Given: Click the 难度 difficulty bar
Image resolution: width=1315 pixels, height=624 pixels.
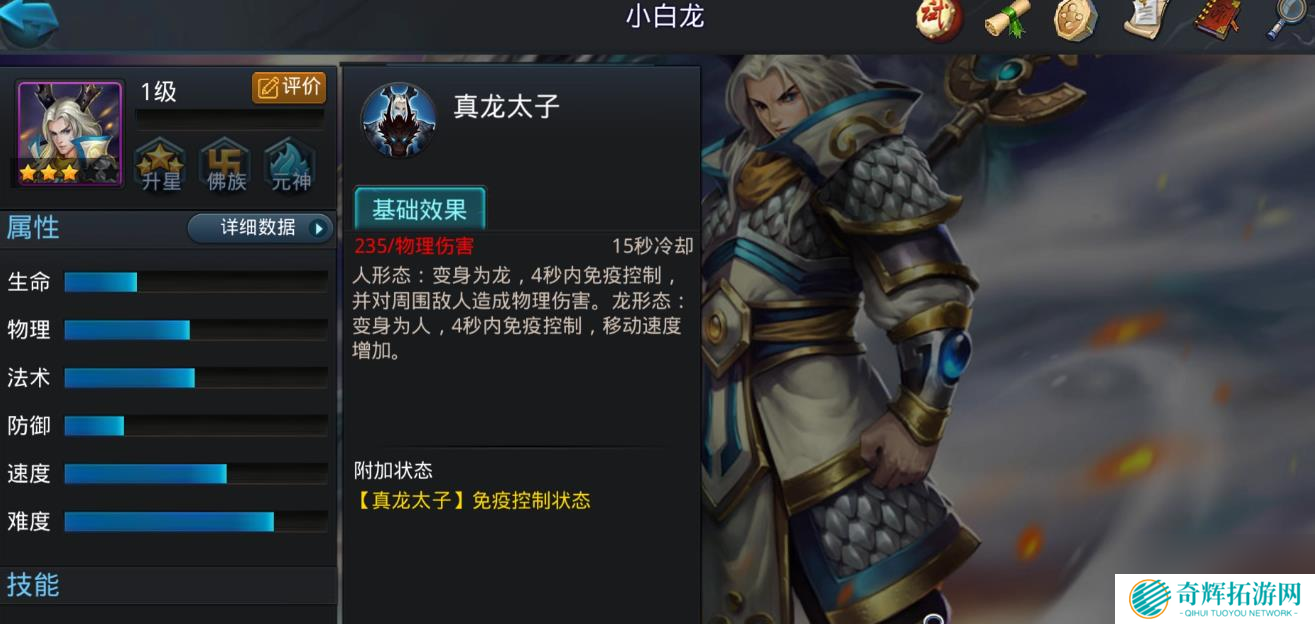Looking at the screenshot, I should click(x=196, y=521).
